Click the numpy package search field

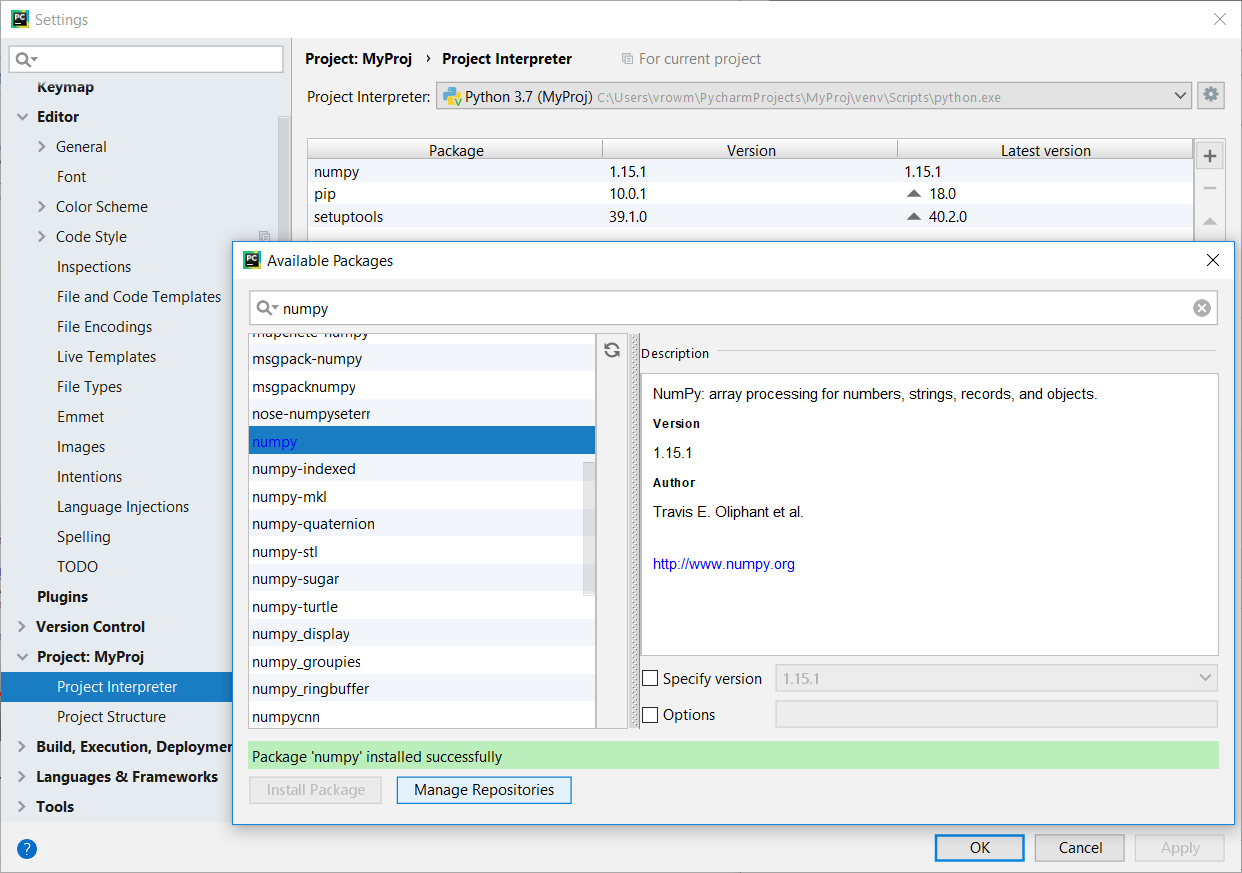[x=734, y=308]
